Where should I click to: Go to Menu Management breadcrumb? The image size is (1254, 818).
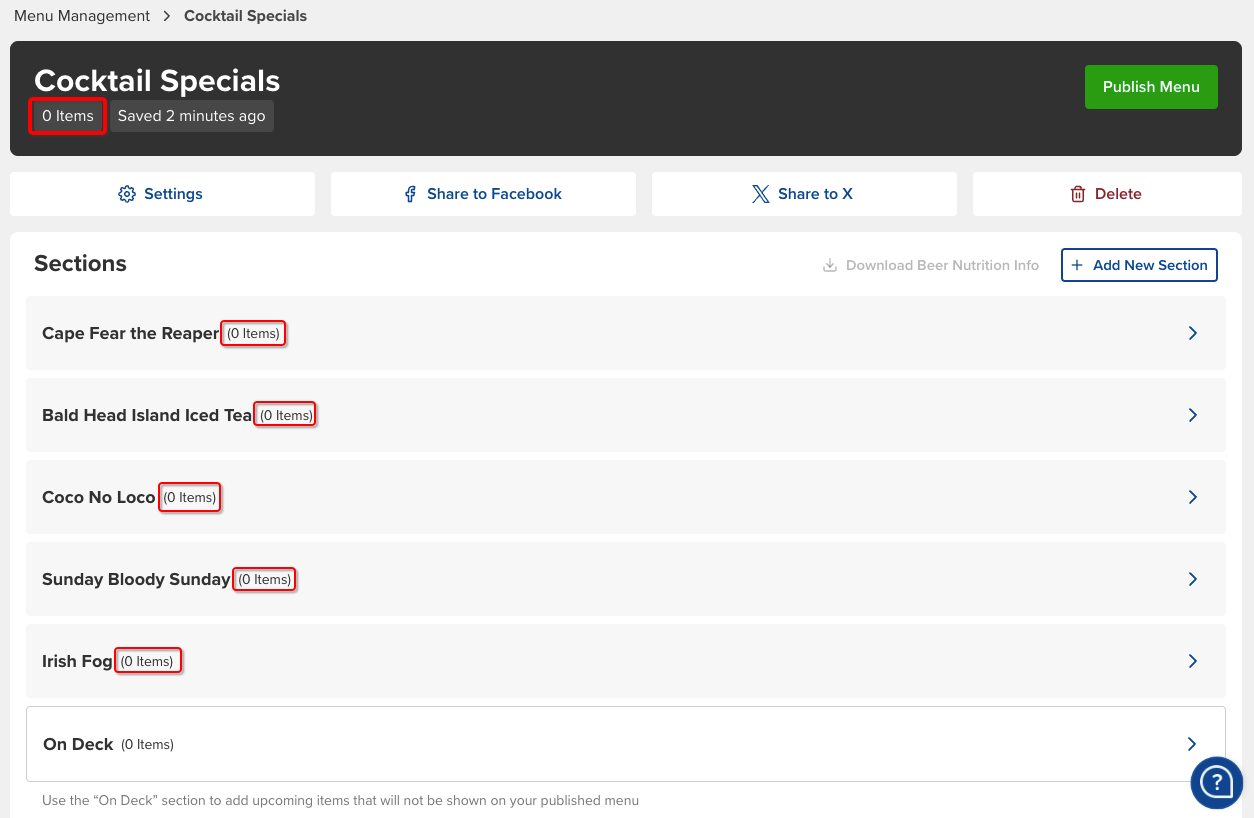tap(82, 16)
